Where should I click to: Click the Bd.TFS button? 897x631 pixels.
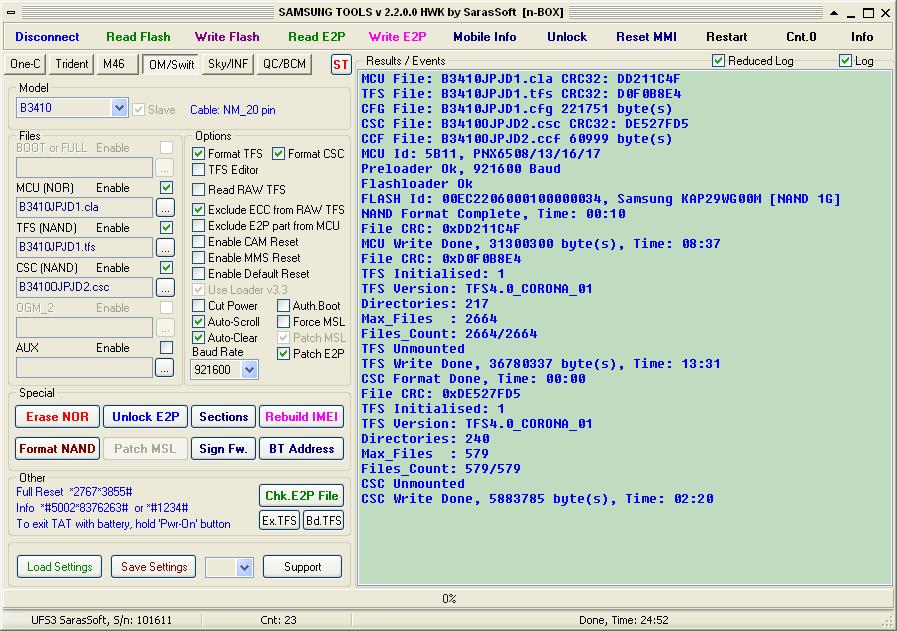pos(323,521)
